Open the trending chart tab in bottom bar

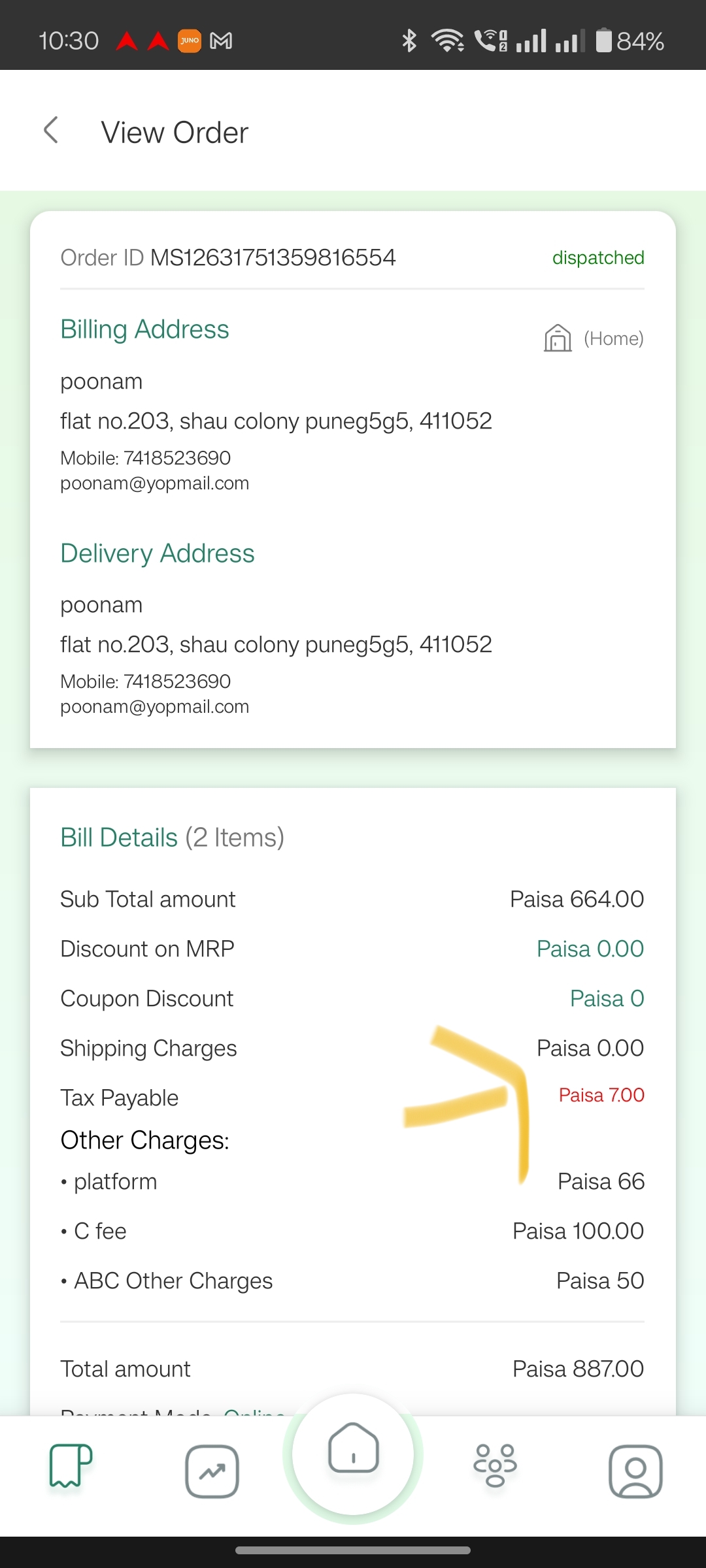point(212,1471)
